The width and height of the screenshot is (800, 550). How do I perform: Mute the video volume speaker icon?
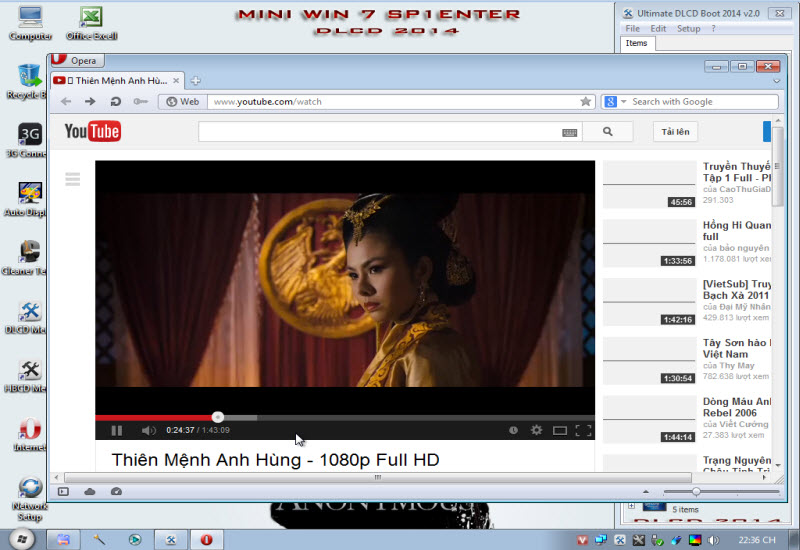148,431
